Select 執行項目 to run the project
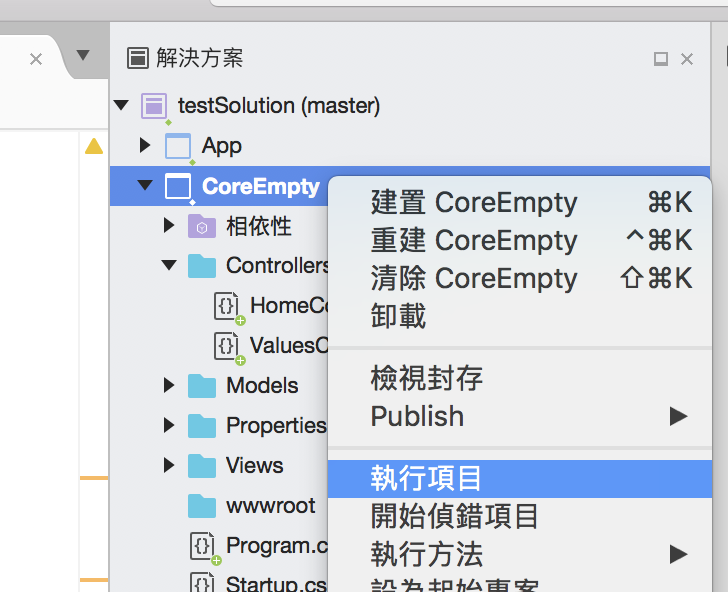This screenshot has width=728, height=592. tap(520, 479)
